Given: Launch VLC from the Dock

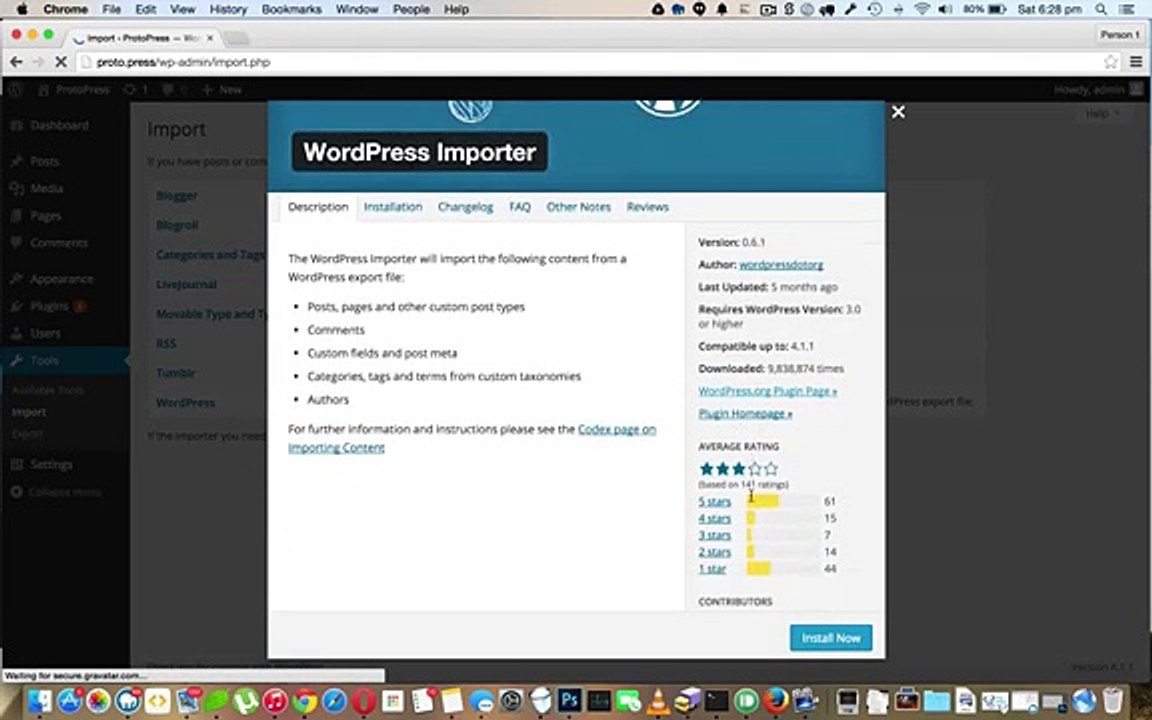Looking at the screenshot, I should click(658, 700).
